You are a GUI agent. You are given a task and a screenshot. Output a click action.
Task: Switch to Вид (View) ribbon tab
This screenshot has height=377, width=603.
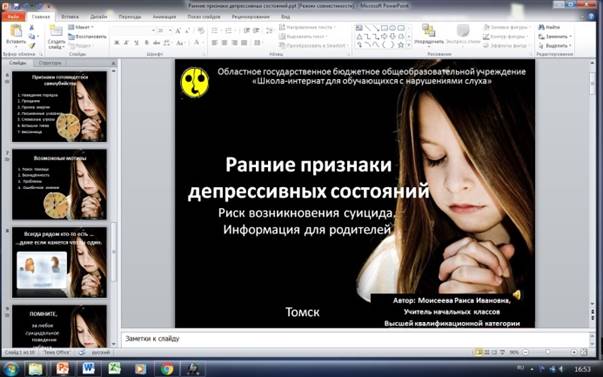click(x=285, y=17)
